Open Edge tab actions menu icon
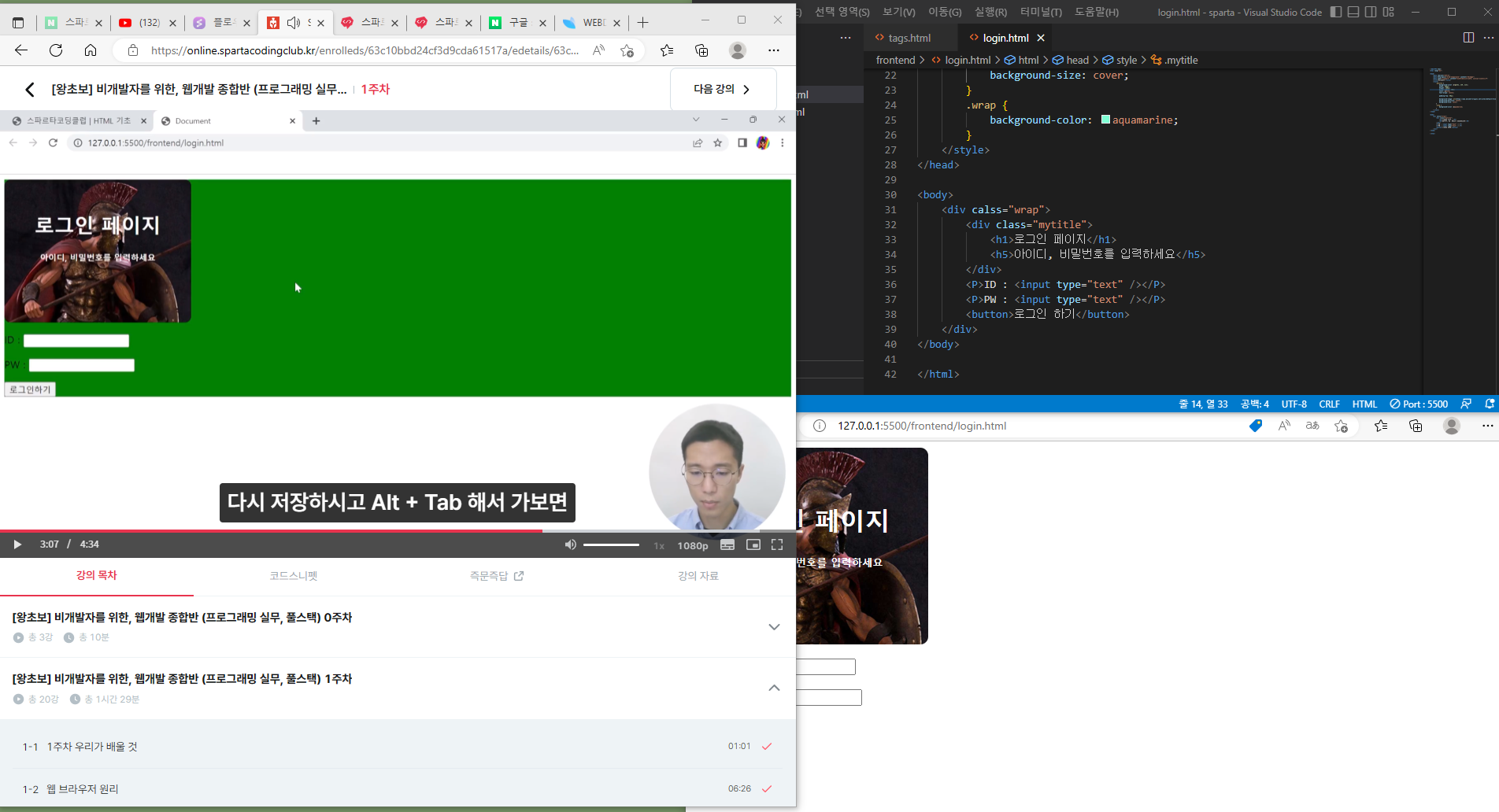The image size is (1499, 812). (x=18, y=23)
